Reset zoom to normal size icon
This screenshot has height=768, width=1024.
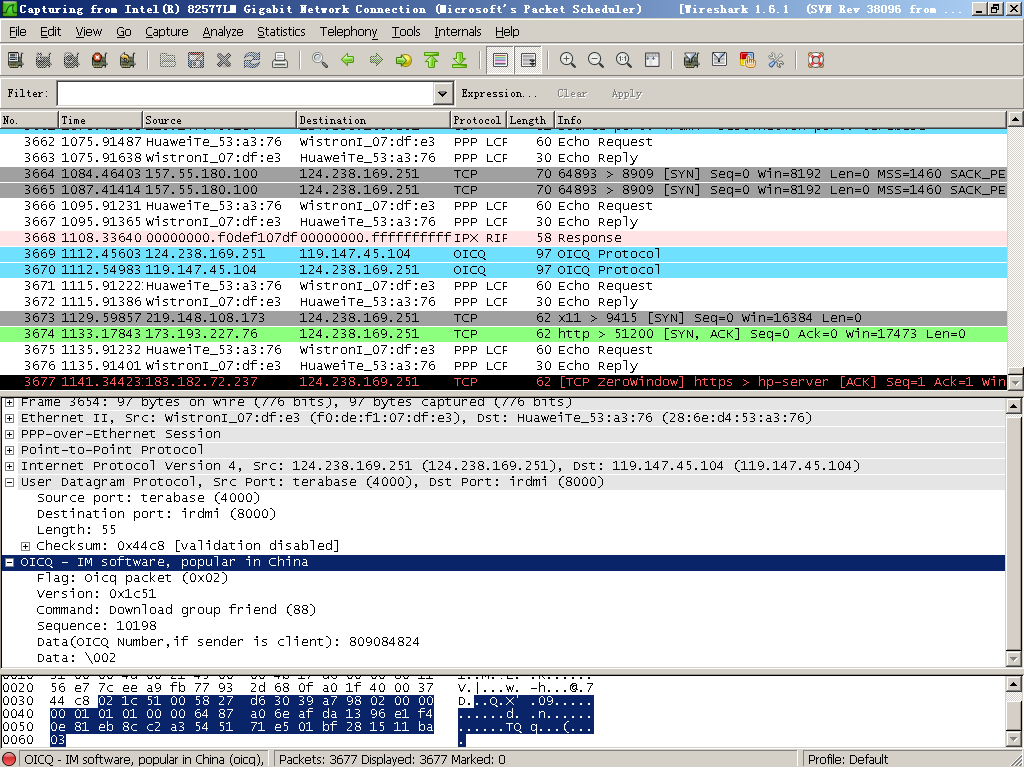[x=624, y=60]
